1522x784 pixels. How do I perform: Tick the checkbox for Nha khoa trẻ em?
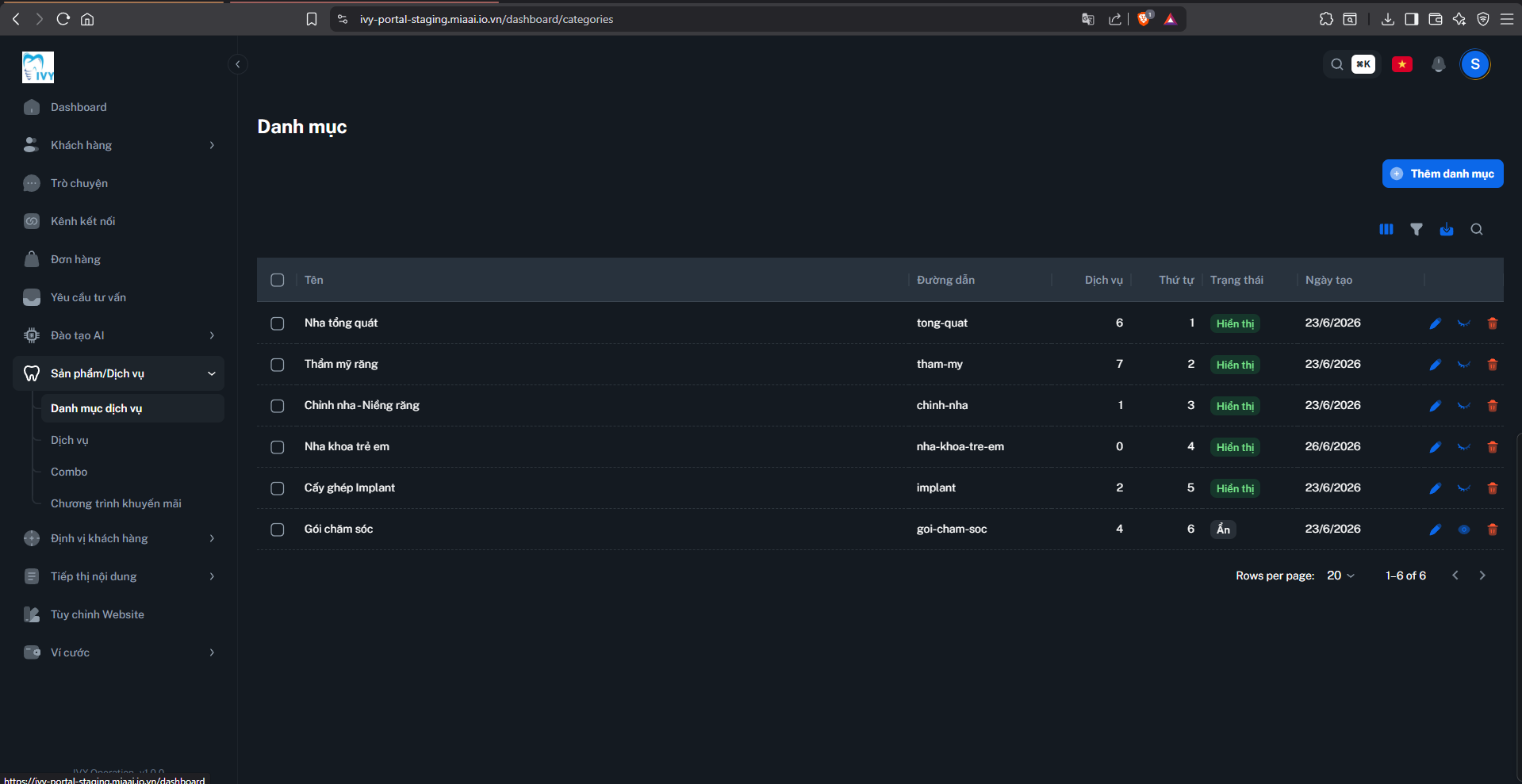(x=277, y=447)
